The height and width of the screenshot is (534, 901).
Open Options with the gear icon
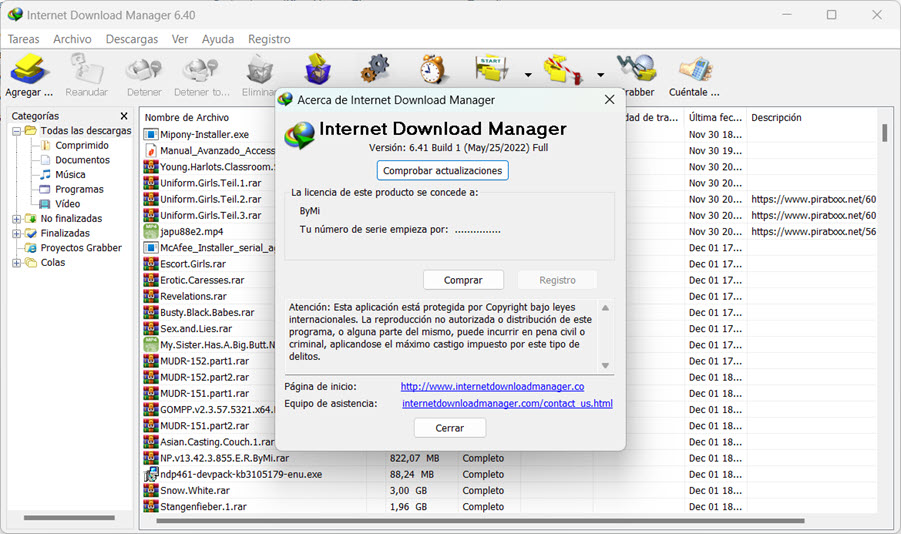(x=375, y=70)
